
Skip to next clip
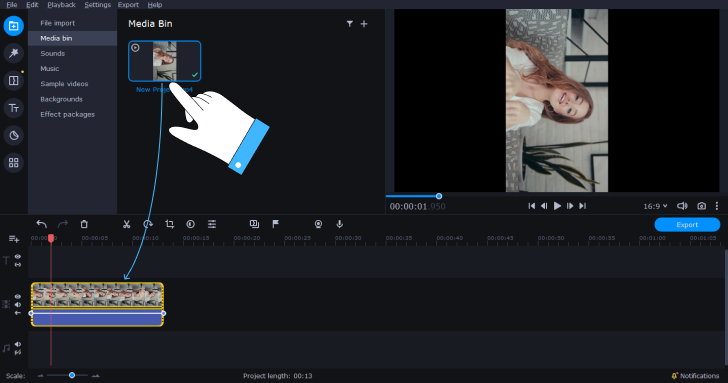tap(582, 206)
